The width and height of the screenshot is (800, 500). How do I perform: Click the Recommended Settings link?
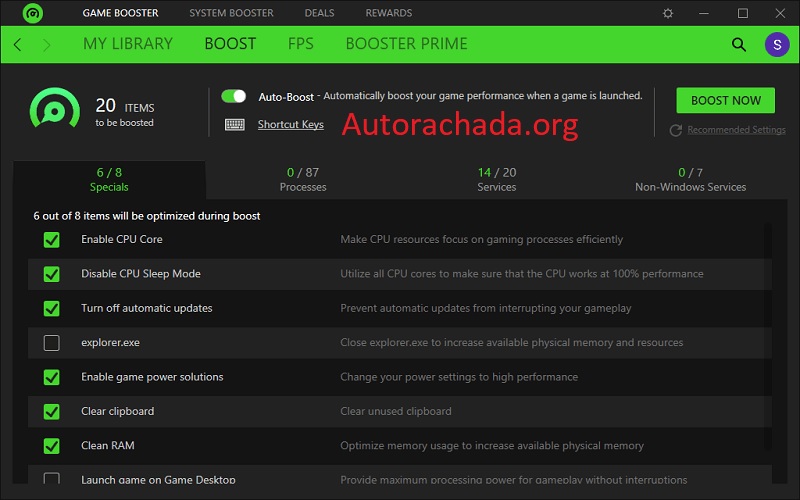pos(736,130)
